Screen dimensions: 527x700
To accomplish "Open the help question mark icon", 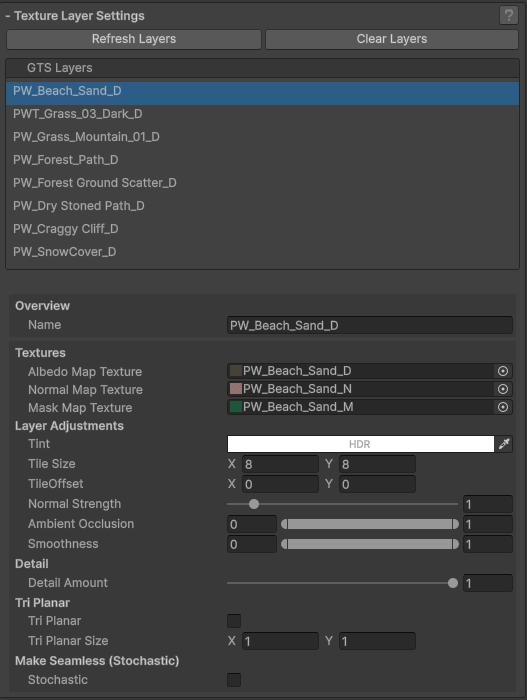I will click(x=509, y=16).
